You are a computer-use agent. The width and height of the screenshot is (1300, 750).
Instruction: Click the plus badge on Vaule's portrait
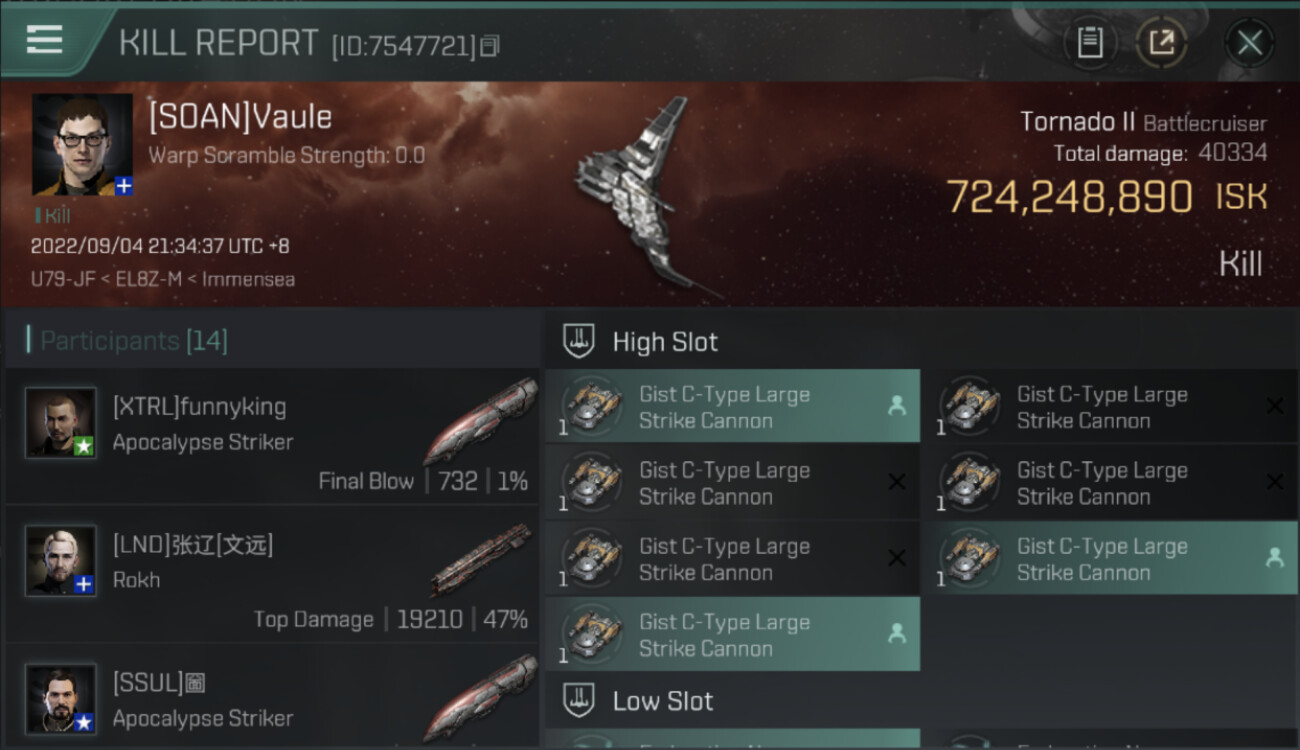pos(124,186)
